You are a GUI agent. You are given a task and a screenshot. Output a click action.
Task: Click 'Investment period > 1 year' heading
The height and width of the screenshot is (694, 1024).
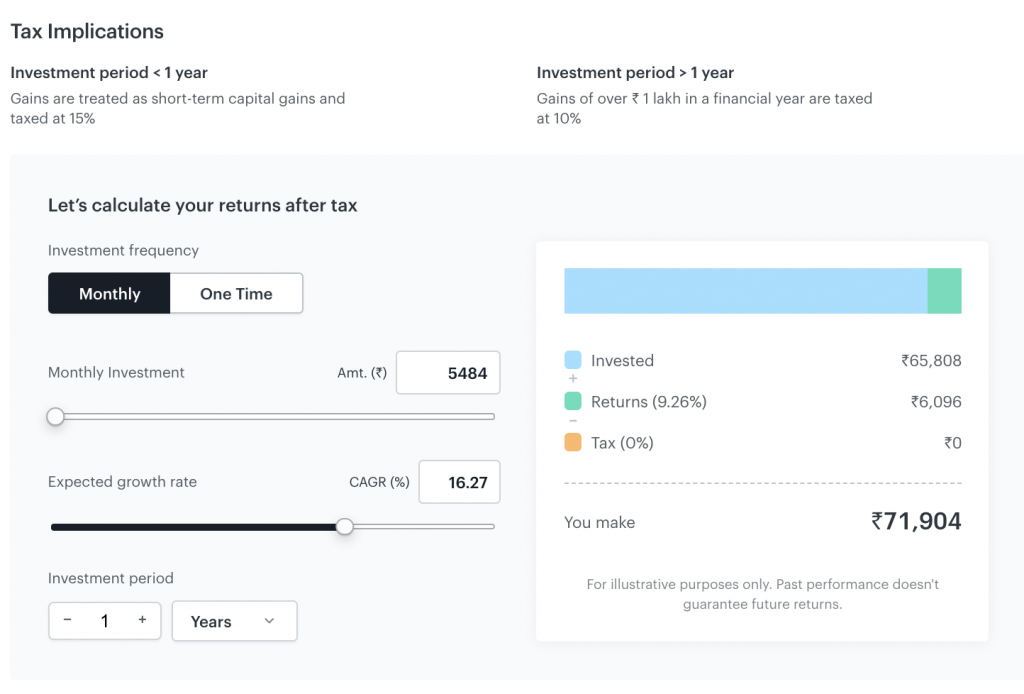635,72
